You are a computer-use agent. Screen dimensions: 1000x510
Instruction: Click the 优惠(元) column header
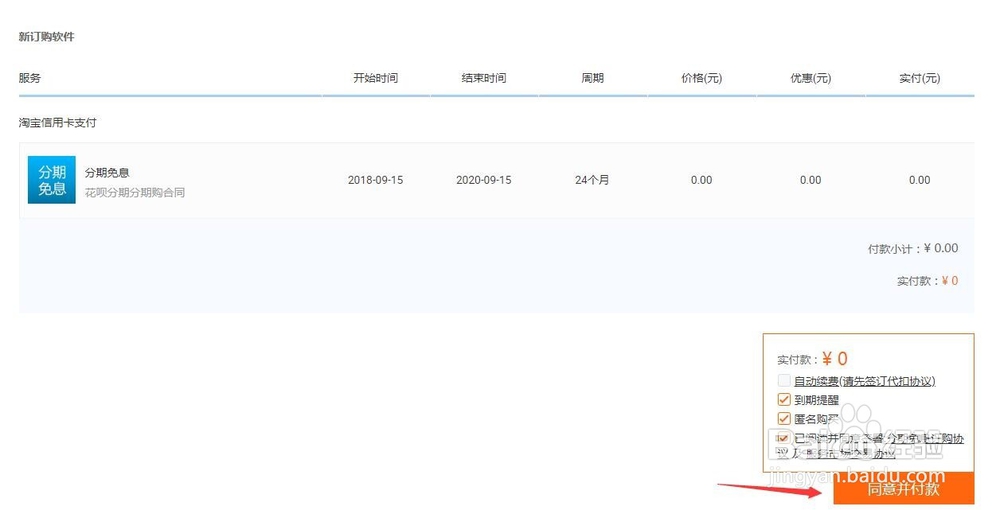811,78
